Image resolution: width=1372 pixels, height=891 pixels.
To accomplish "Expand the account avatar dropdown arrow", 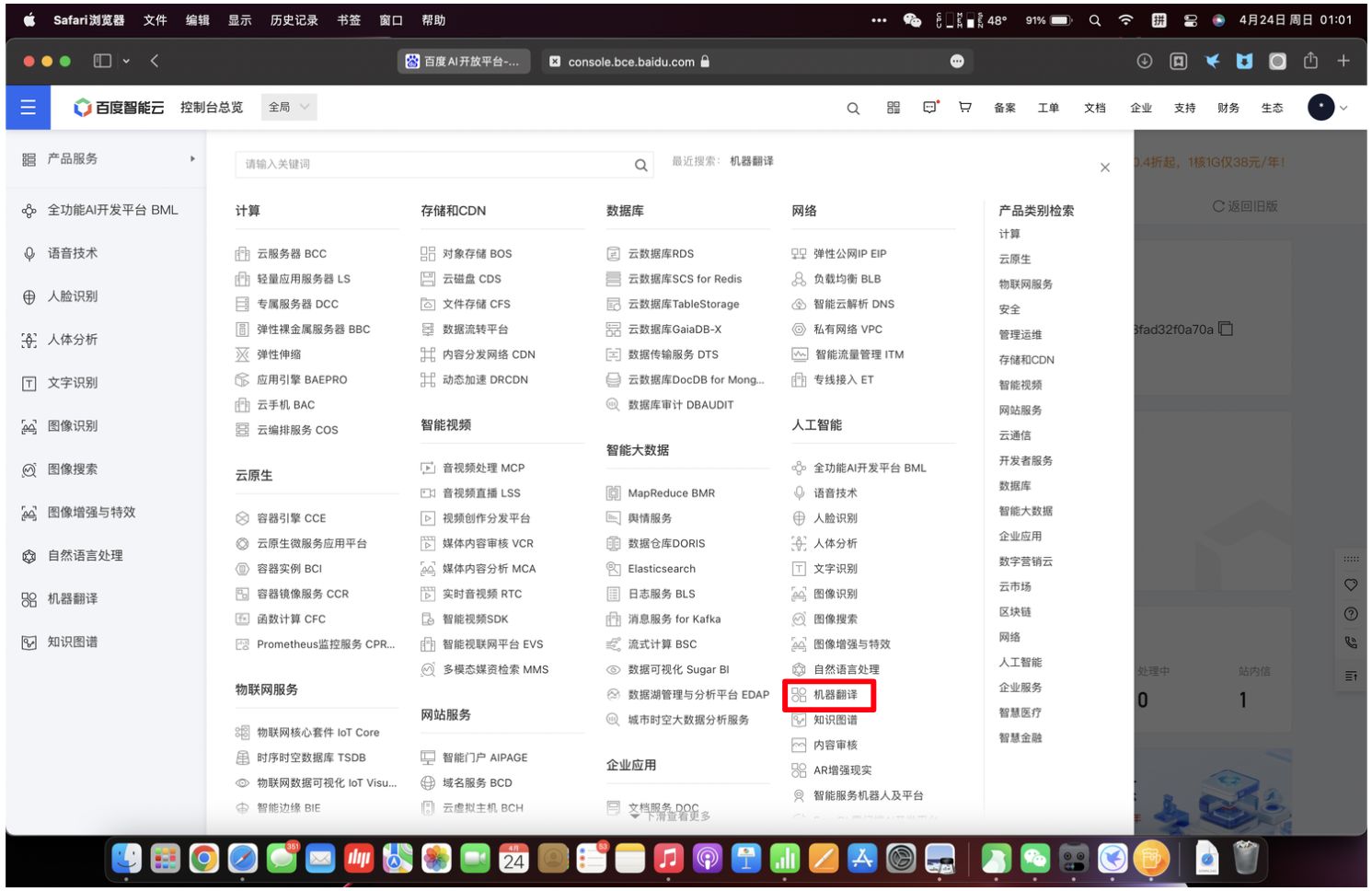I will pos(1343,109).
